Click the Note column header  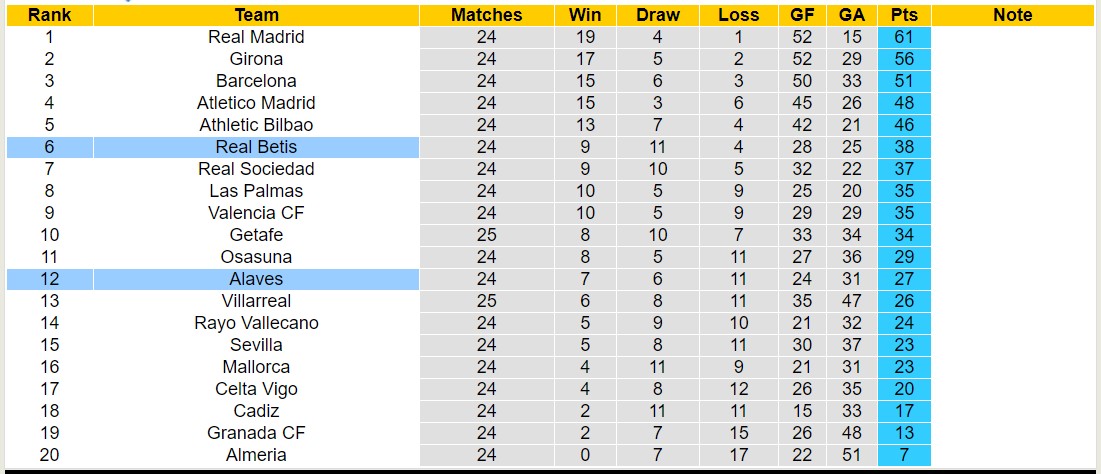[x=1013, y=15]
